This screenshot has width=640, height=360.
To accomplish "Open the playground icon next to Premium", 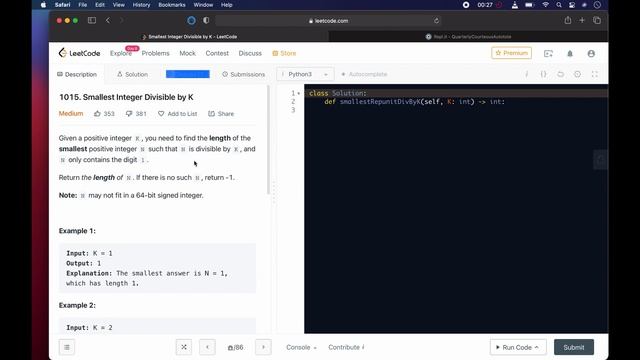I will click(548, 53).
